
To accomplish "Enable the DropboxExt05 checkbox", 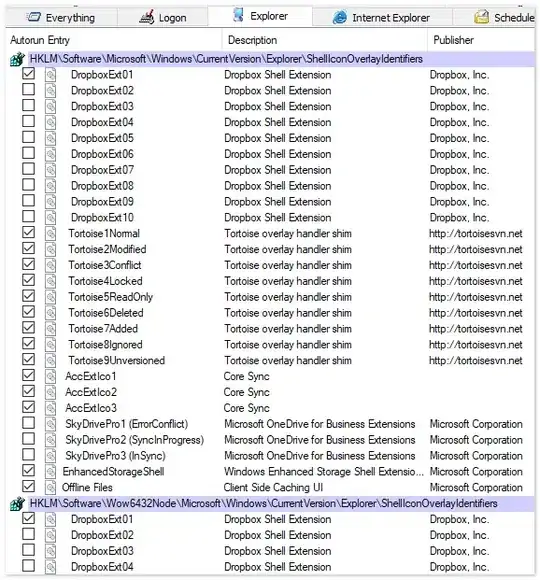I will click(28, 137).
